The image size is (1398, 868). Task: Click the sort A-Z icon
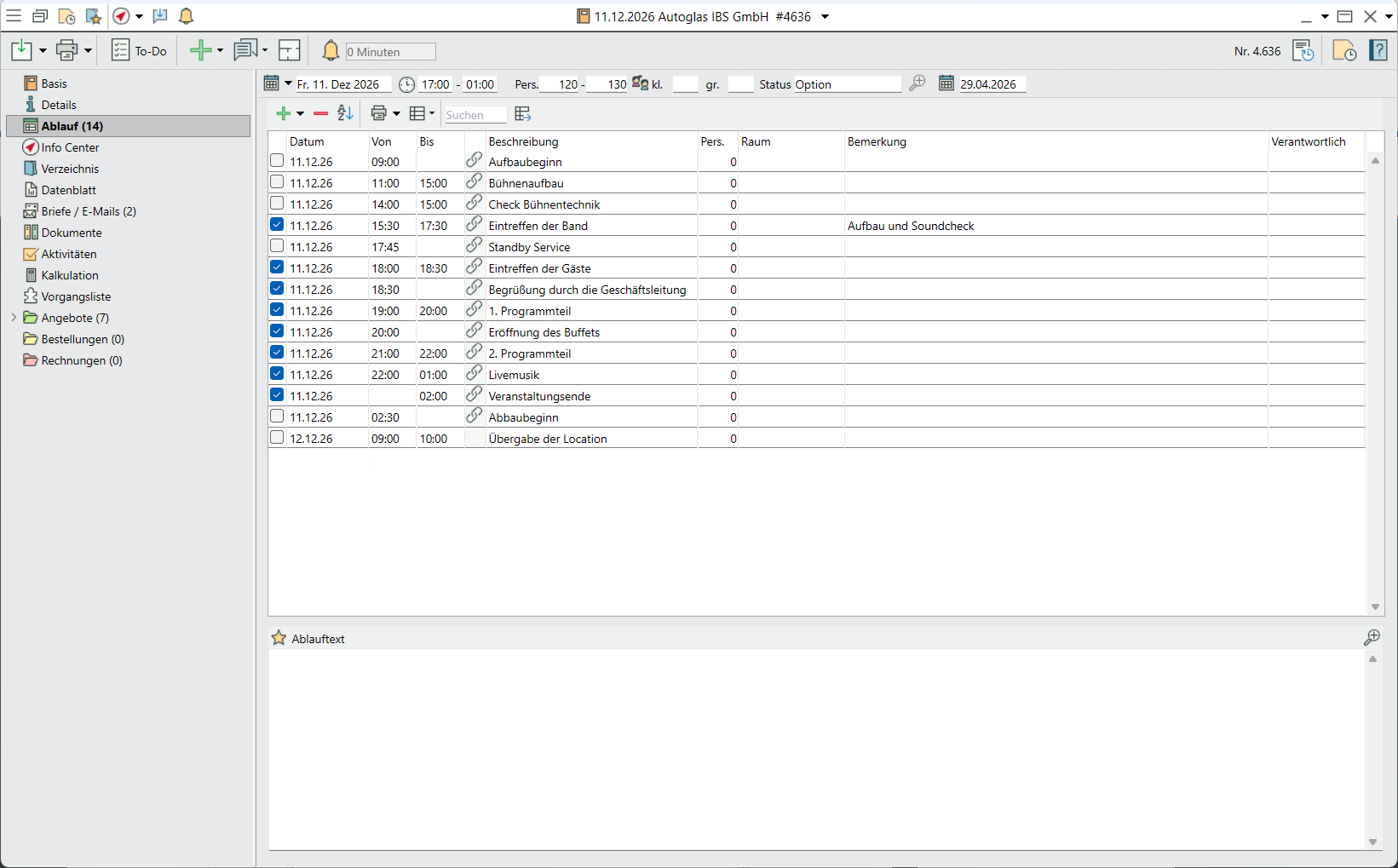coord(345,113)
